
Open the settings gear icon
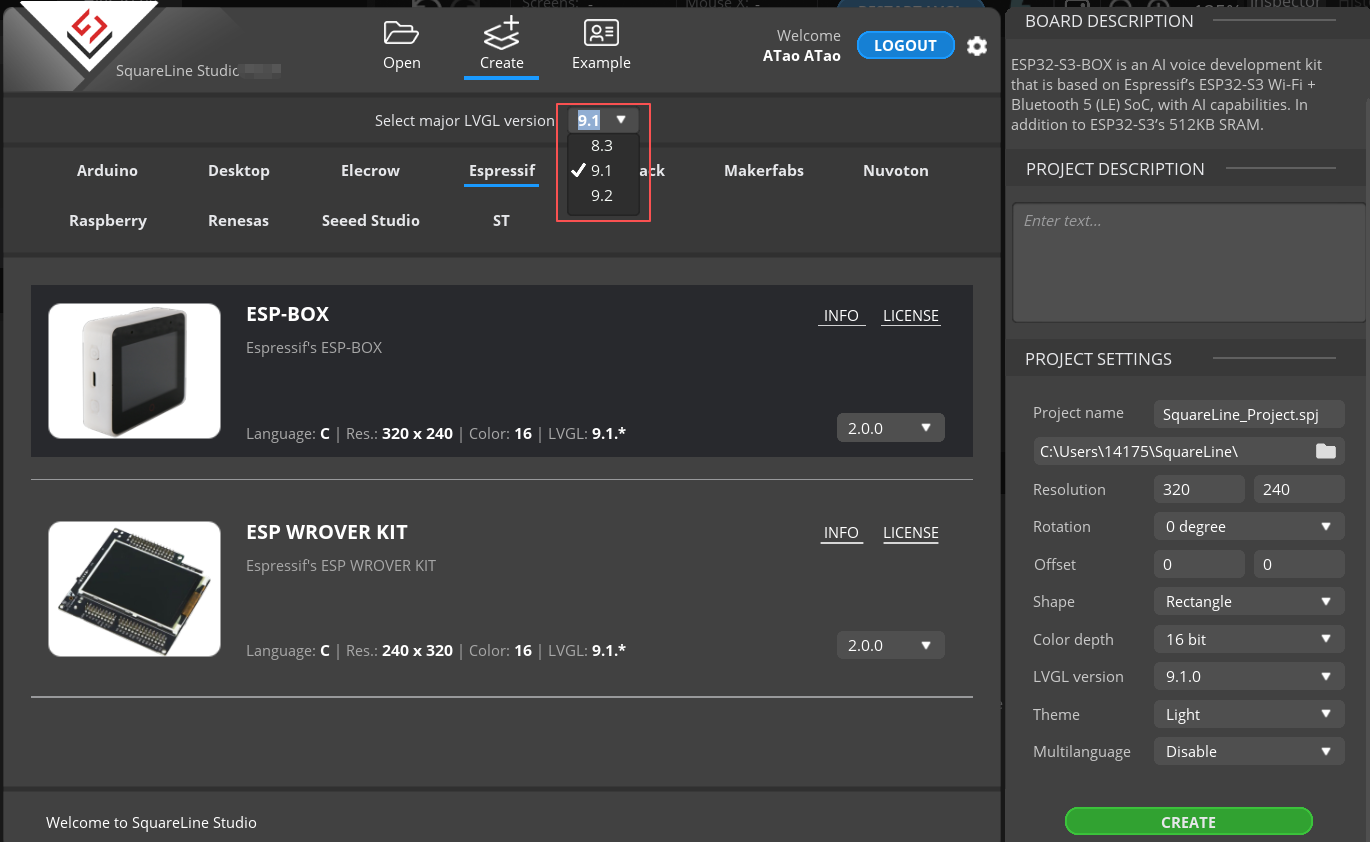point(977,46)
